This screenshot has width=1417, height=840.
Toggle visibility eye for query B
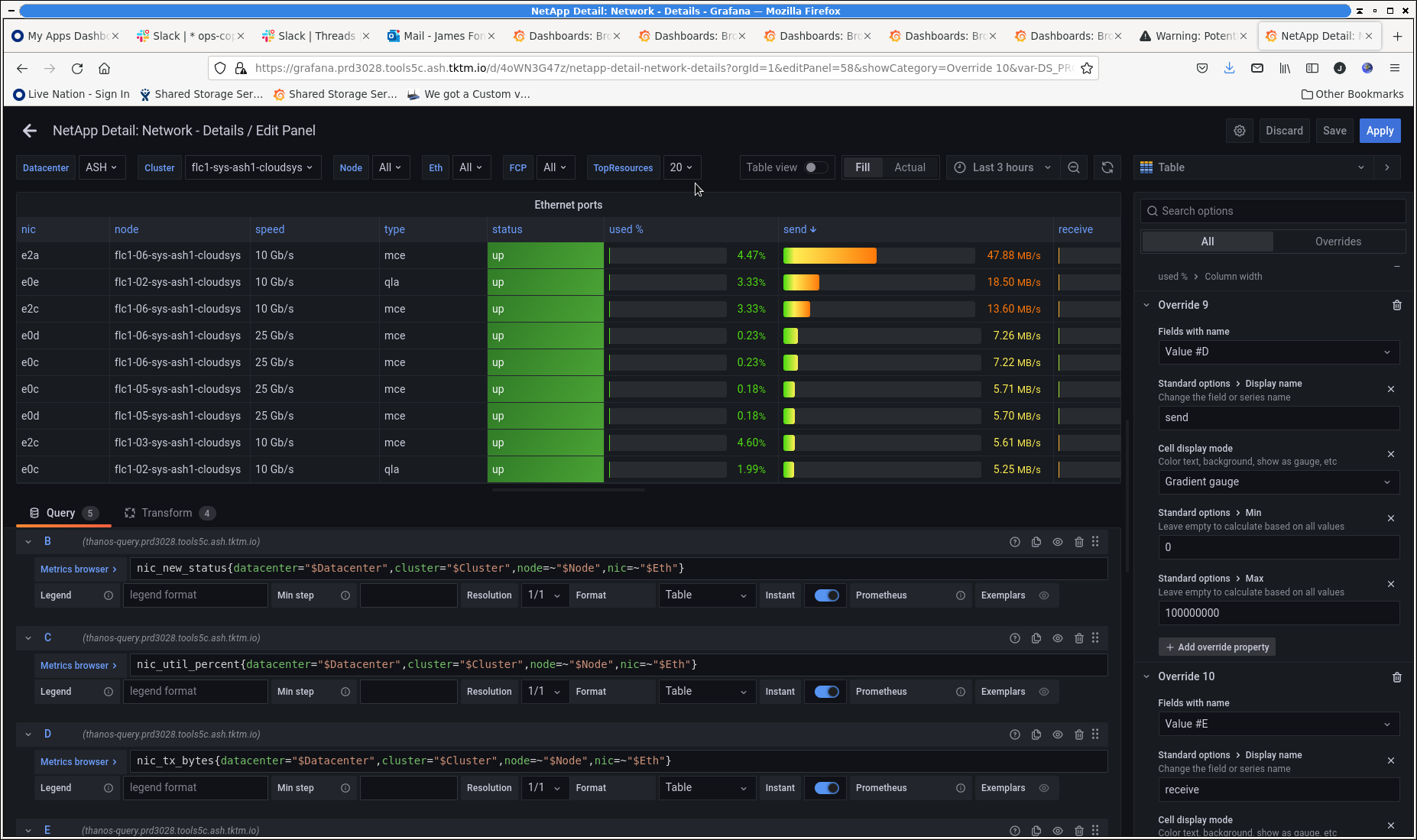1058,542
